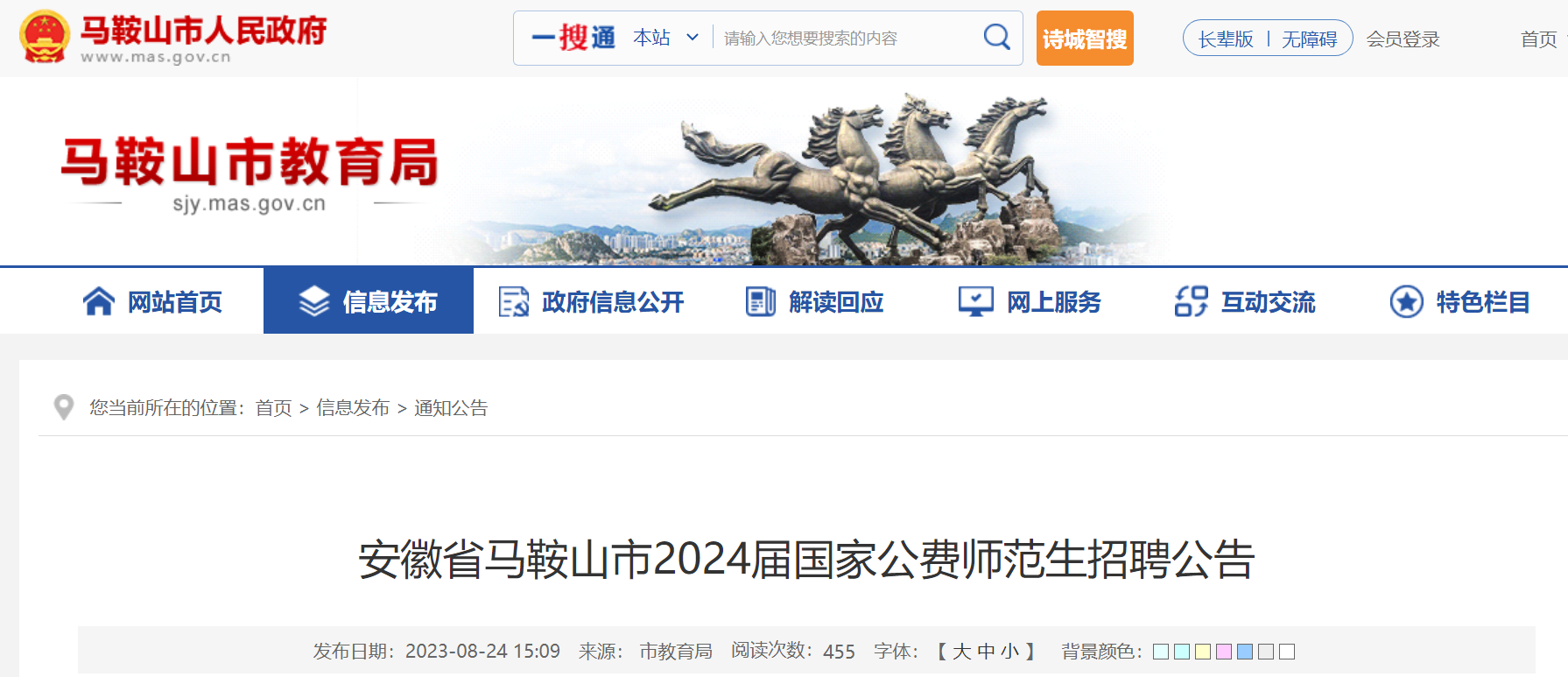Set font size to 小
Image resolution: width=1568 pixels, height=677 pixels.
click(1010, 652)
